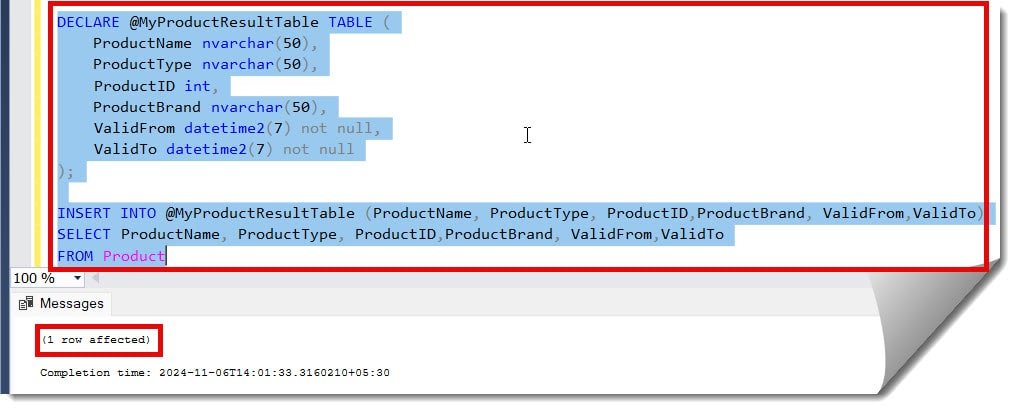Click the Messages tab icon
Screen dimensions: 1015x409
26,304
